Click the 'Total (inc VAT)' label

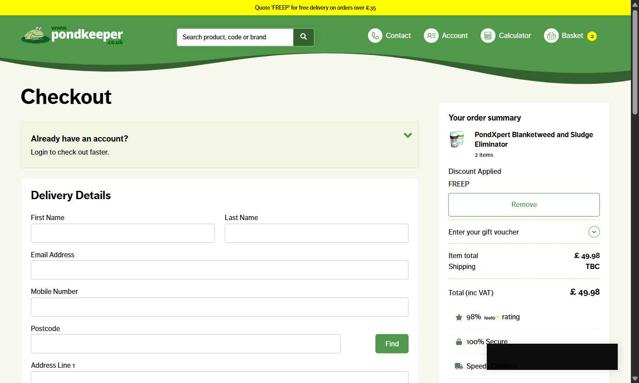[471, 293]
